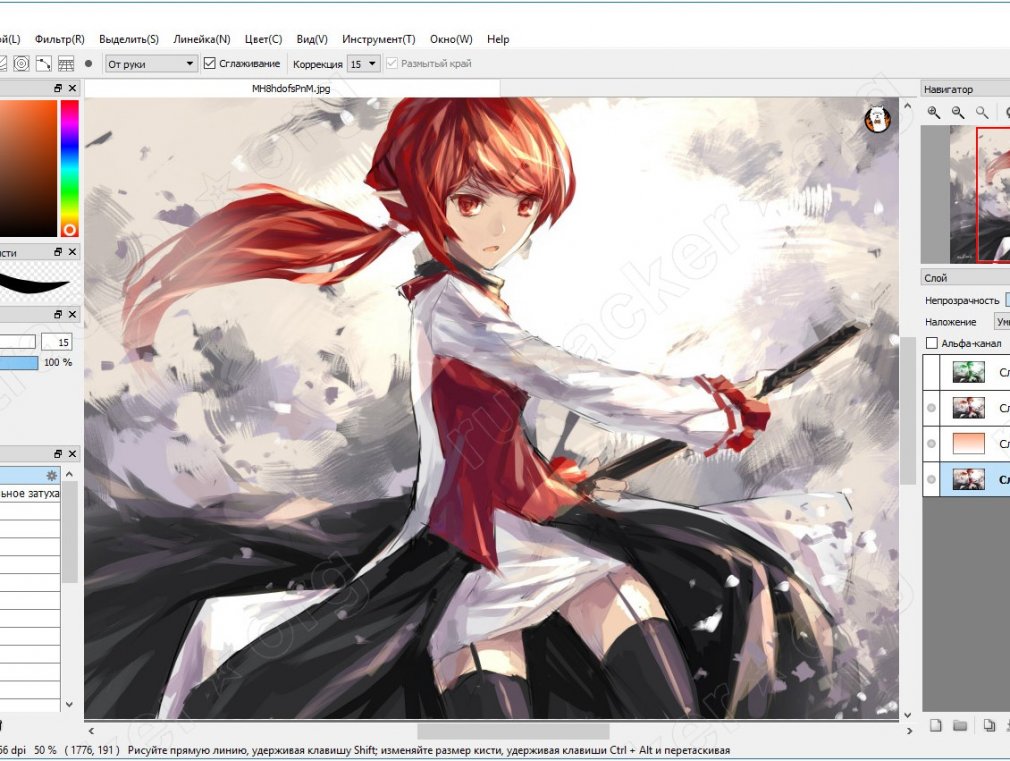Pick a color in the saturation square

point(28,168)
